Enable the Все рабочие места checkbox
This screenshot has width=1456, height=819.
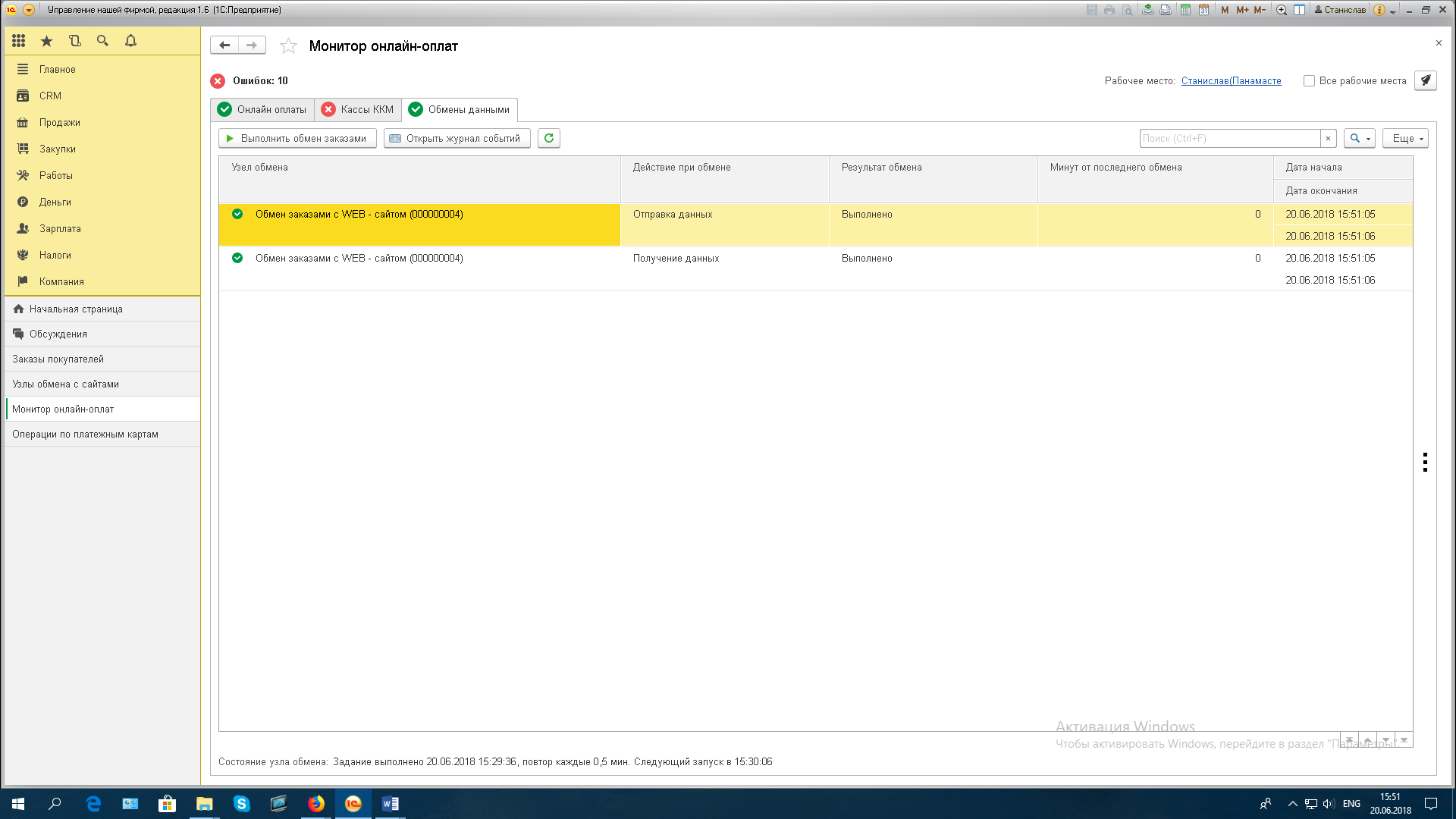click(1309, 81)
